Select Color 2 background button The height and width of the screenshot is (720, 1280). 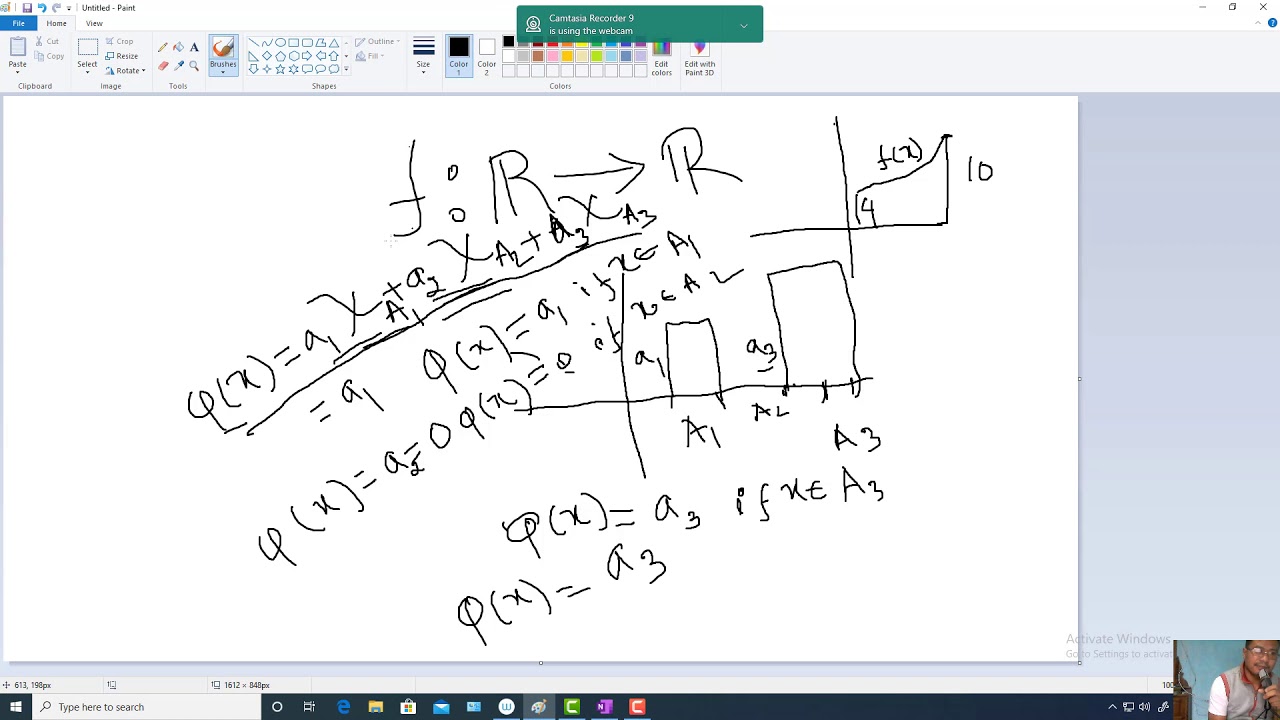(x=486, y=56)
